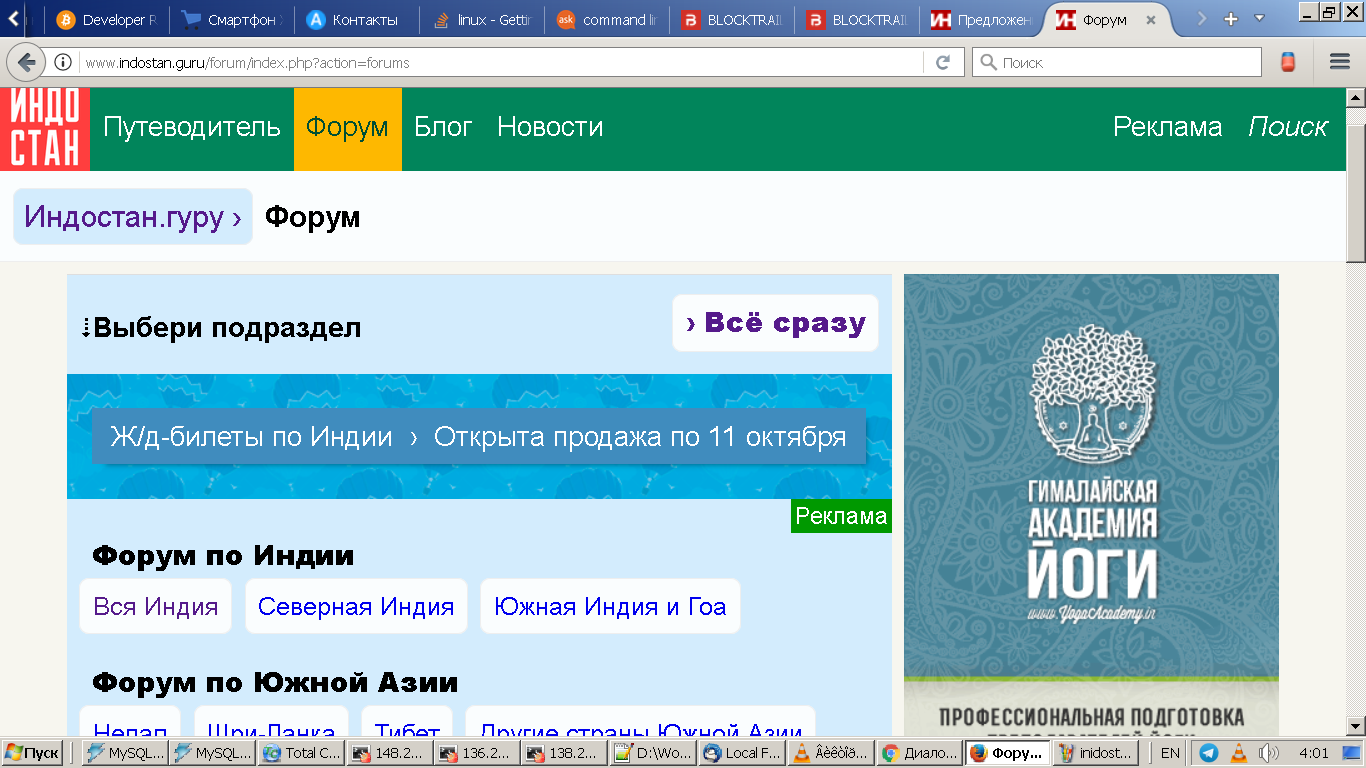Expand the list of all tabs dropdown
The image size is (1366, 768).
(x=1259, y=19)
